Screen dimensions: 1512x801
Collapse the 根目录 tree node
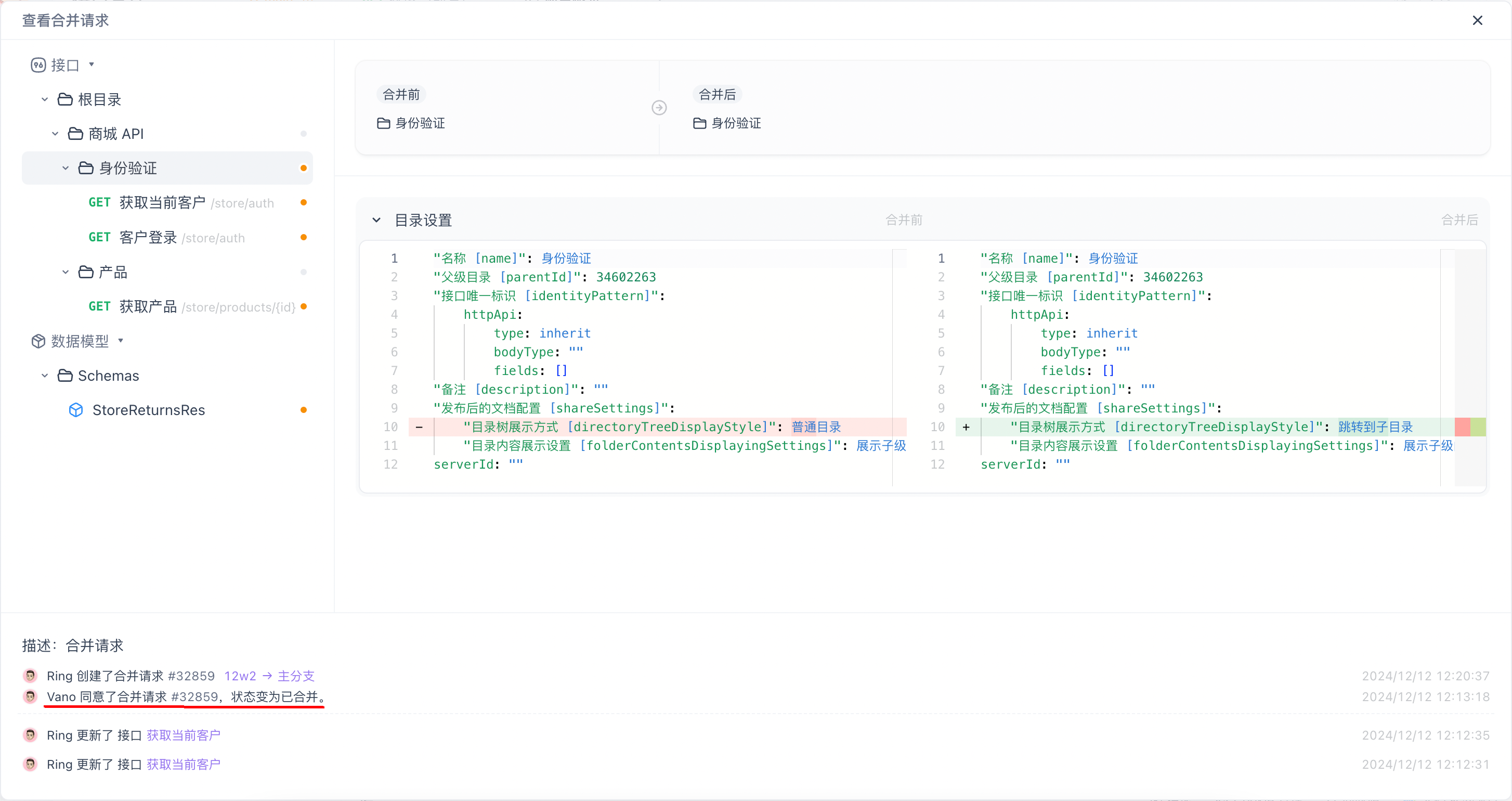[x=45, y=99]
